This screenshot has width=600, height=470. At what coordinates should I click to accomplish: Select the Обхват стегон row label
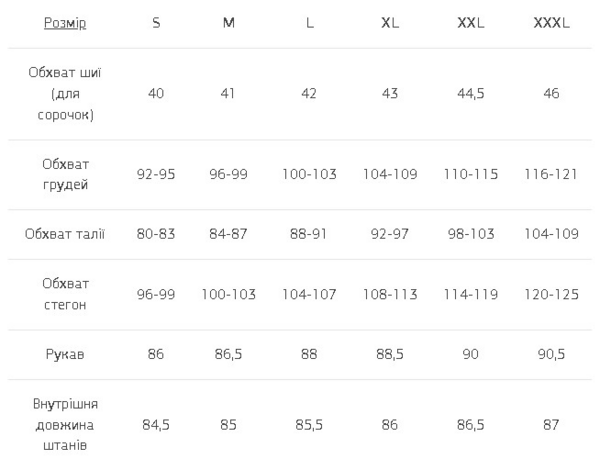(x=65, y=294)
